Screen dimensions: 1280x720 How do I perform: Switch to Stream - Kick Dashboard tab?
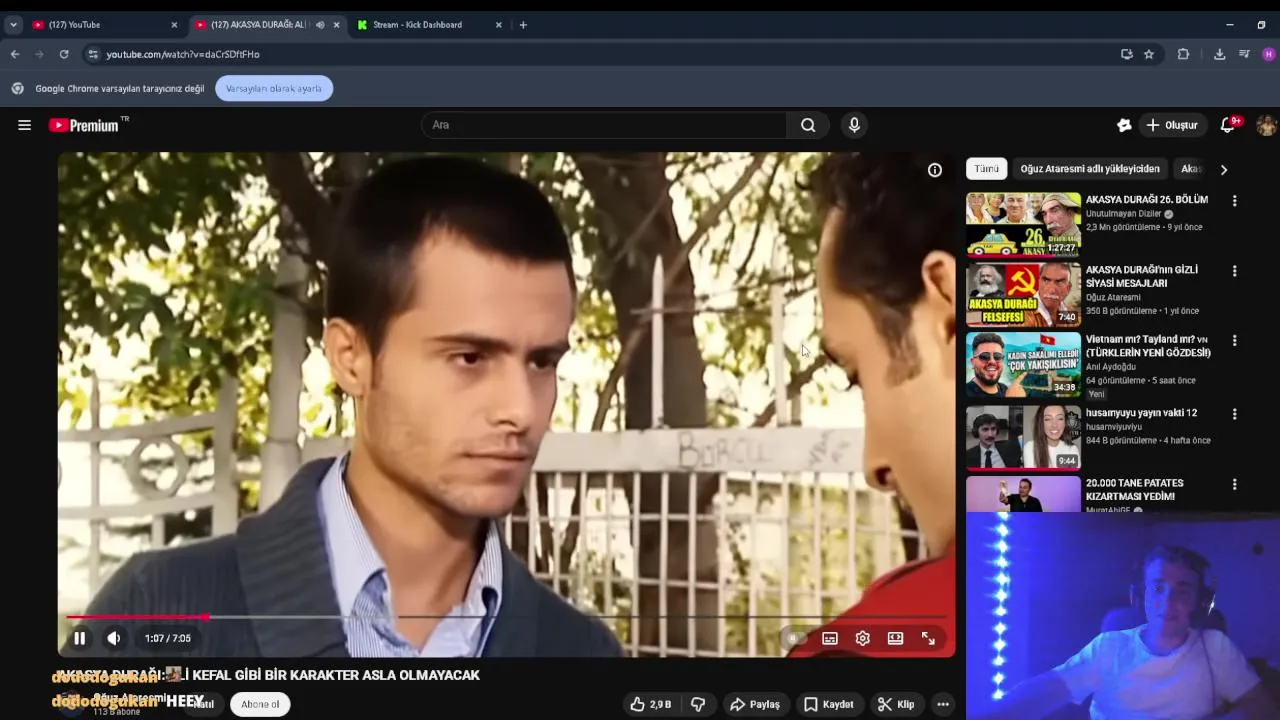tap(428, 25)
